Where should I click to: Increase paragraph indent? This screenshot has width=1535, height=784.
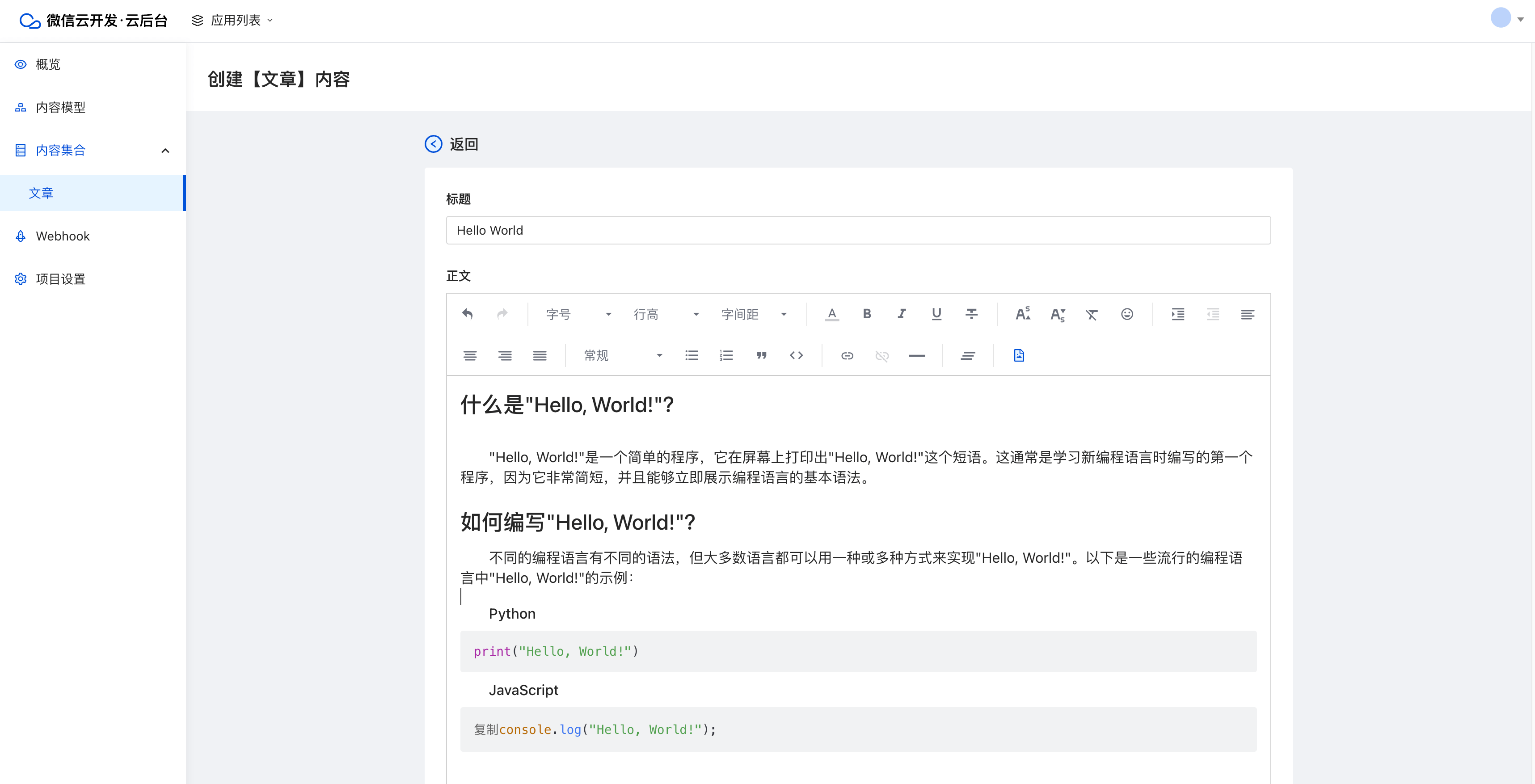point(1178,314)
